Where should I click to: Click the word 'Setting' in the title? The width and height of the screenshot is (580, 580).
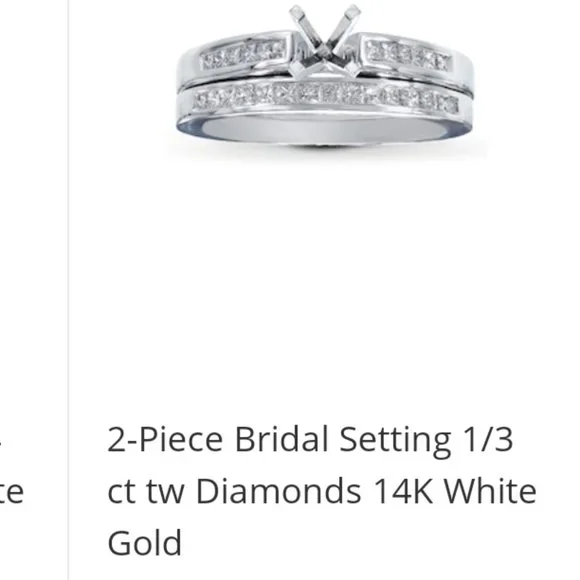coord(395,442)
